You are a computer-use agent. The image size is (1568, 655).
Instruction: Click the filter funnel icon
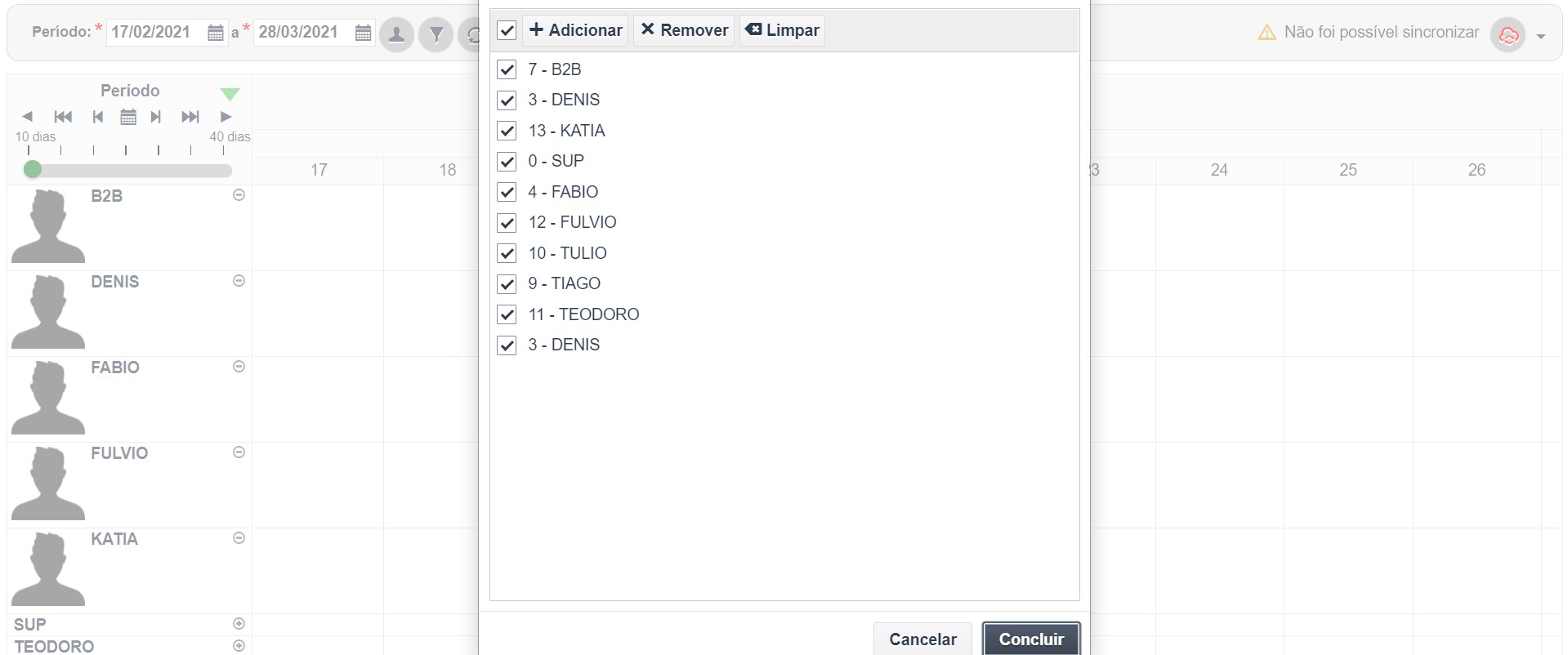click(436, 34)
